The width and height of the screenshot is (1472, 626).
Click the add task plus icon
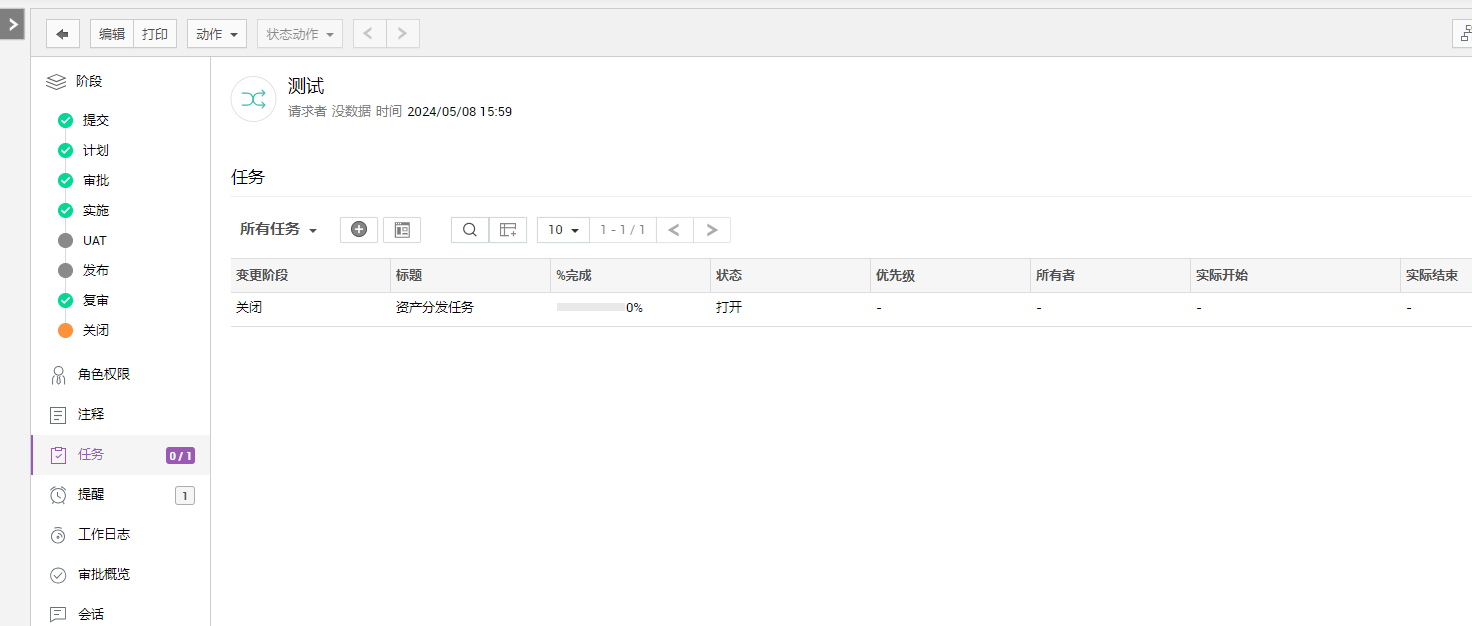point(359,230)
